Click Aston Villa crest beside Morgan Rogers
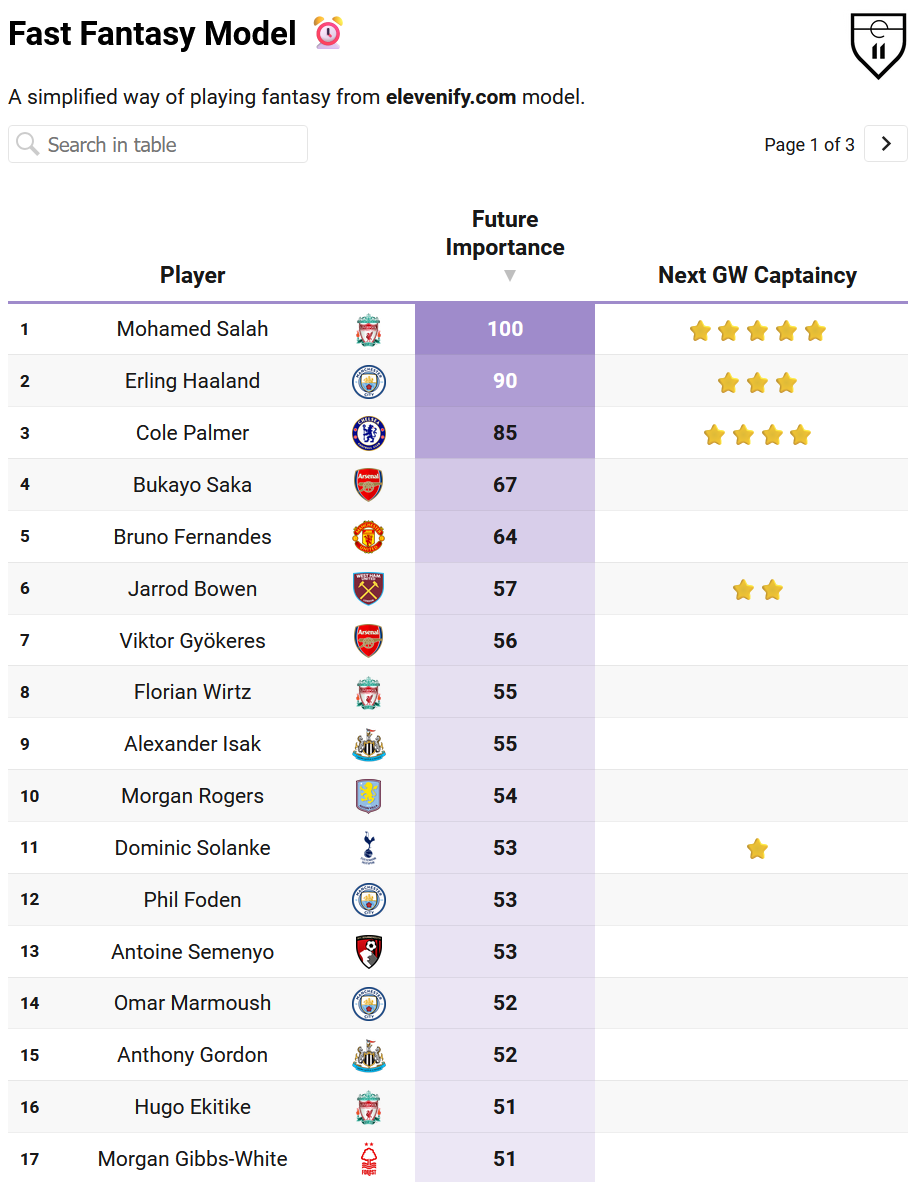Screen dimensions: 917x1182 click(369, 796)
